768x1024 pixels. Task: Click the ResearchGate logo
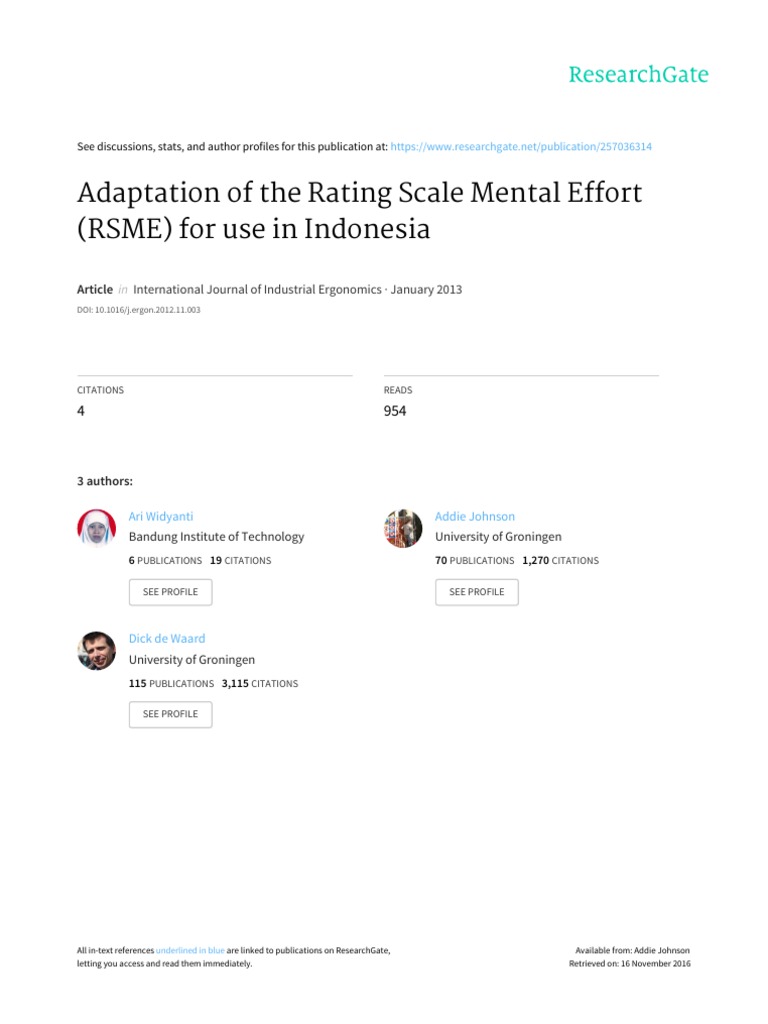pos(638,74)
